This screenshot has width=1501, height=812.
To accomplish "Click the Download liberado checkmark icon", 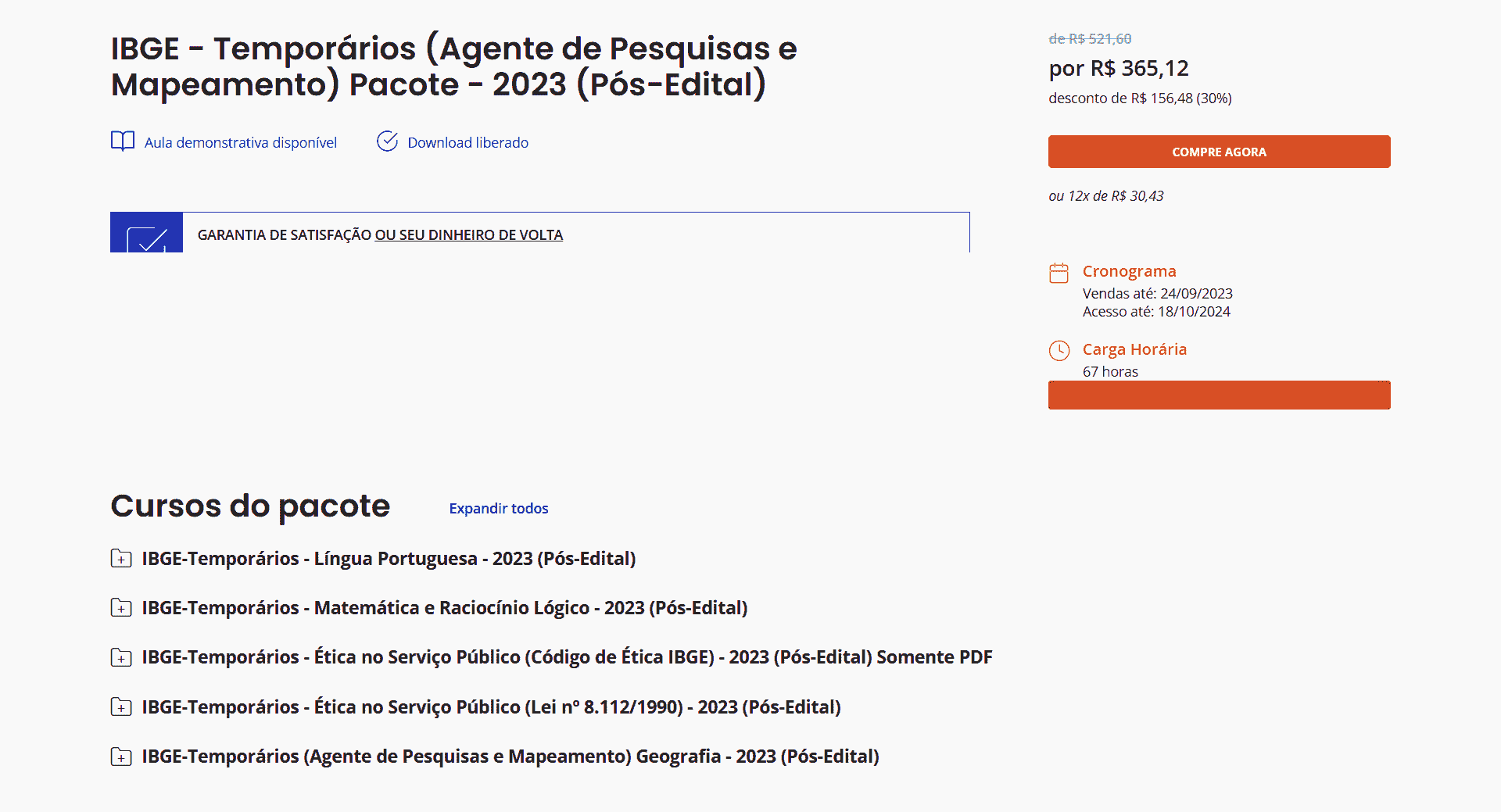I will 387,141.
